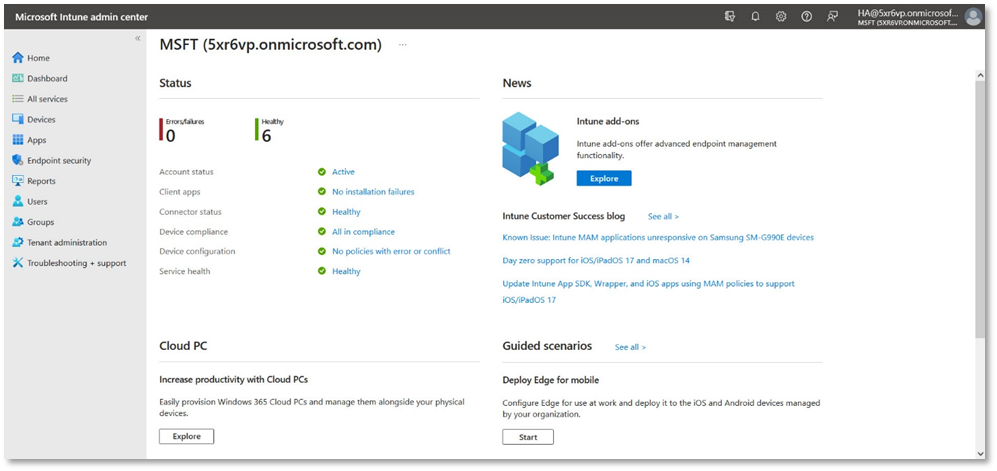Open the settings gear icon
Image resolution: width=997 pixels, height=471 pixels.
coord(781,16)
